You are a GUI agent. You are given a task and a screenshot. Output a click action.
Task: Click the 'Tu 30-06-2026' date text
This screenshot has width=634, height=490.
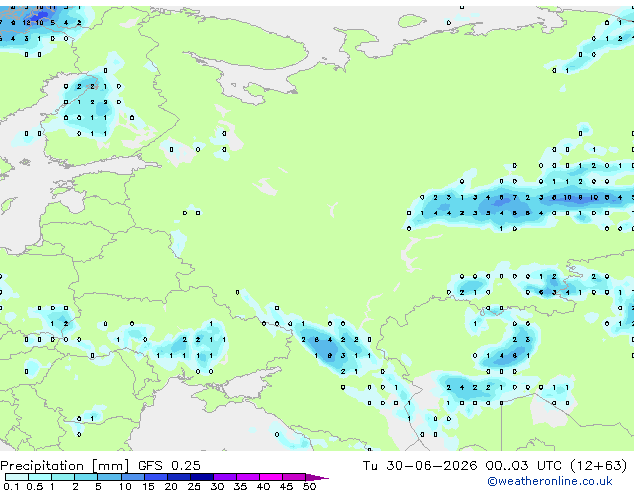[420, 465]
